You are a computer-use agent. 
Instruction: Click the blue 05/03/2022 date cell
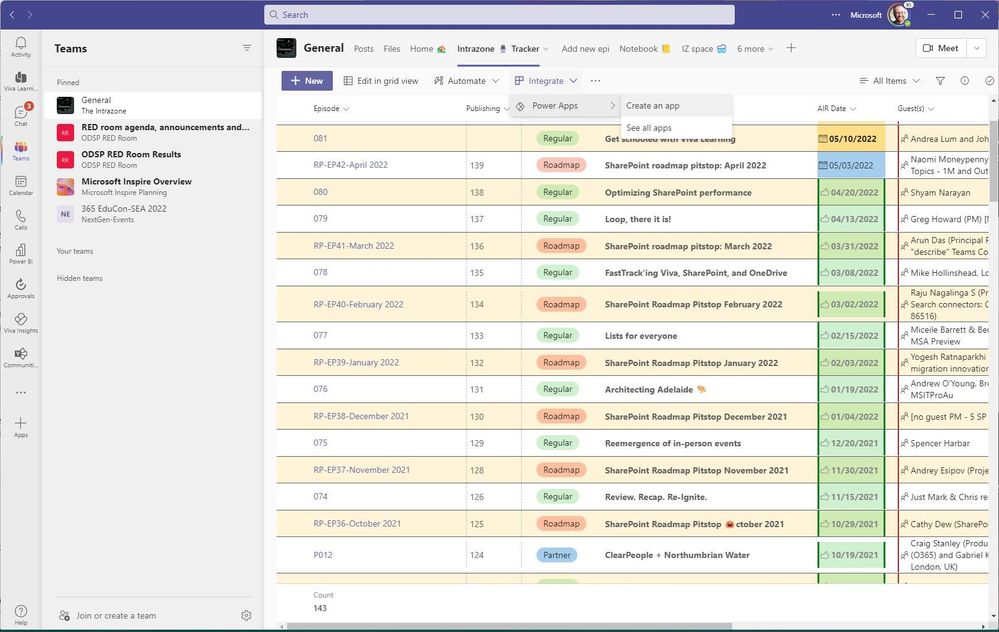851,165
